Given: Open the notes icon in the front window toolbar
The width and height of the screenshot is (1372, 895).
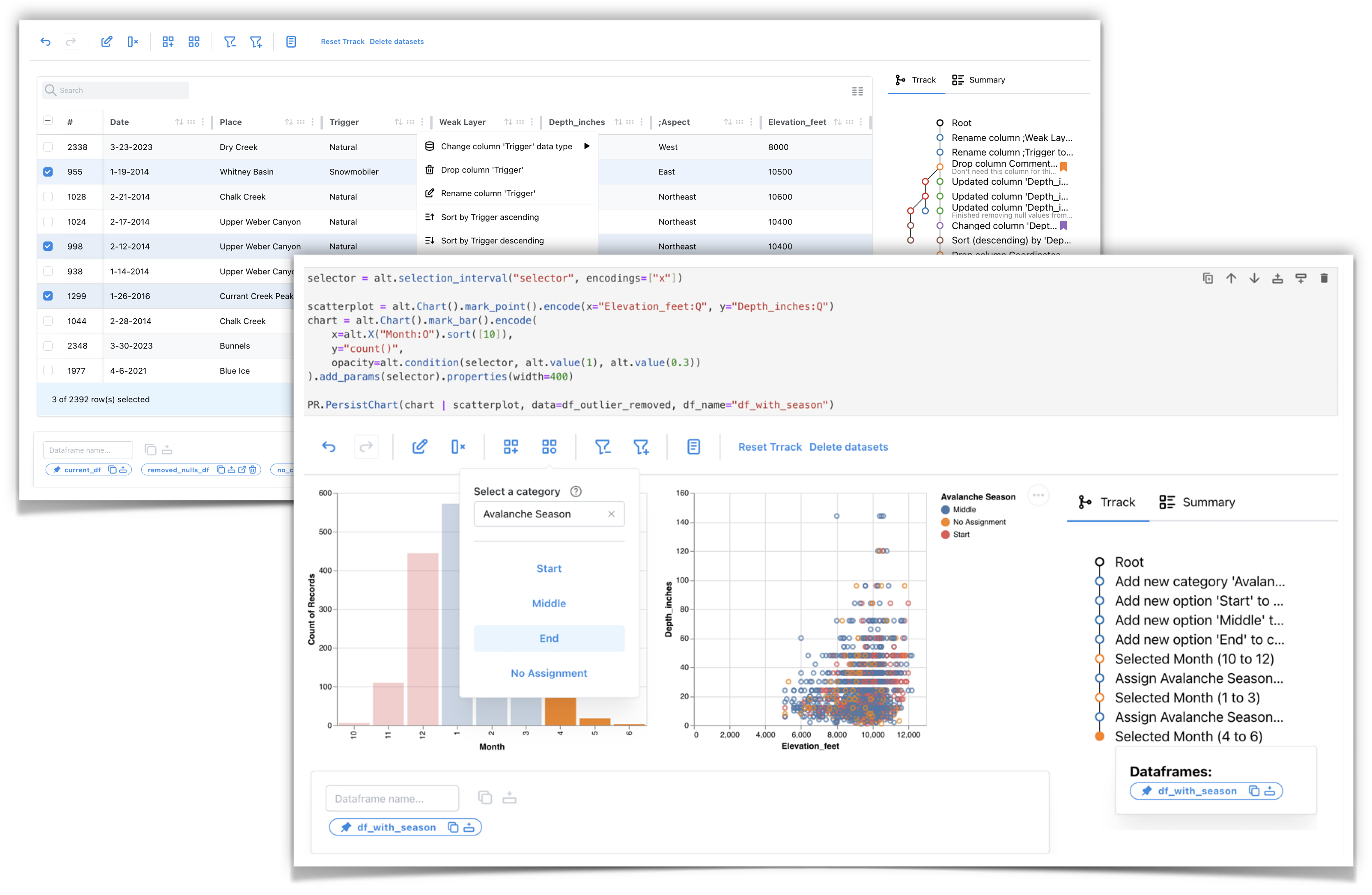Looking at the screenshot, I should pos(693,447).
